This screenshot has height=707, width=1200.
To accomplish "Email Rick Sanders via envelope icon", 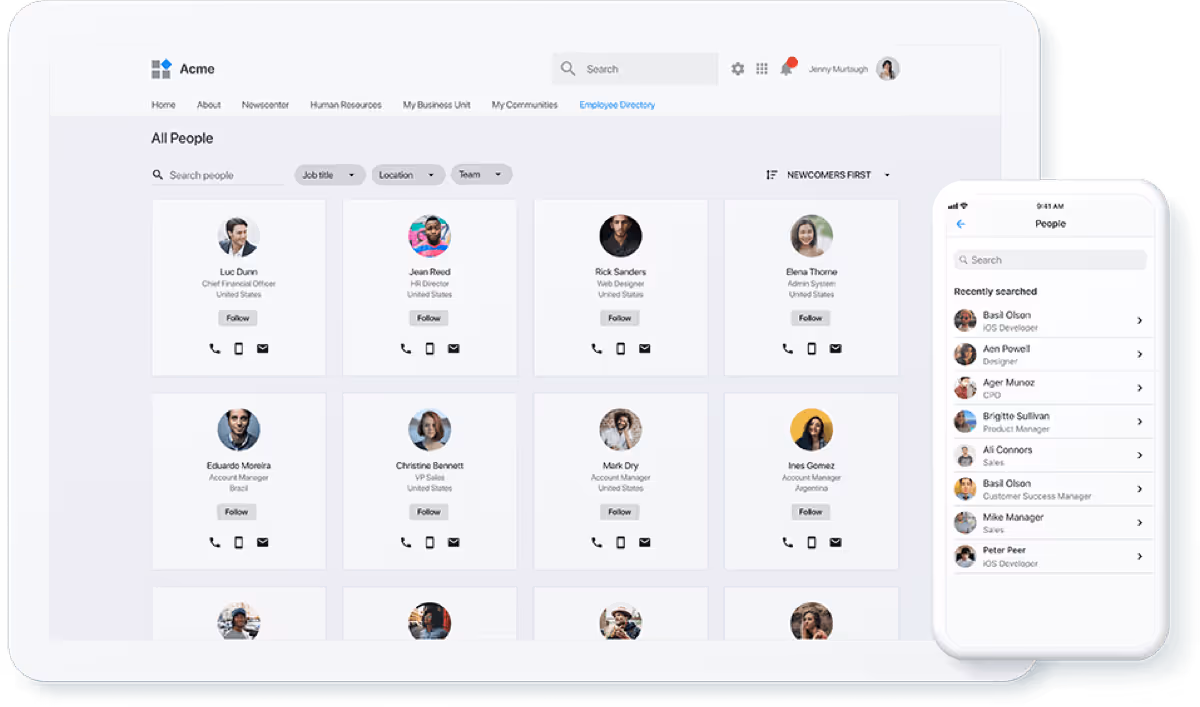I will pos(645,349).
